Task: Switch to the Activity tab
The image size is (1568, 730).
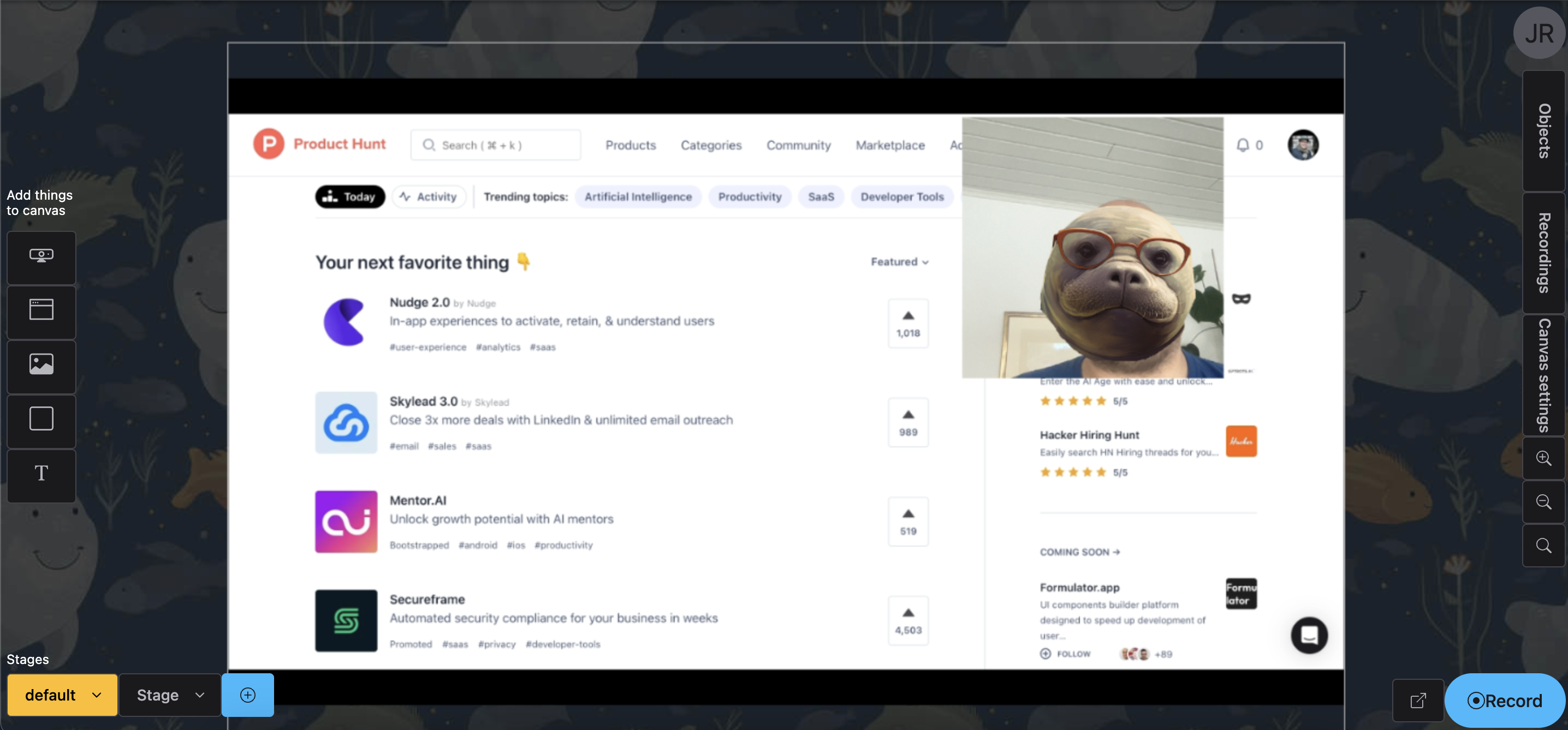Action: tap(429, 196)
